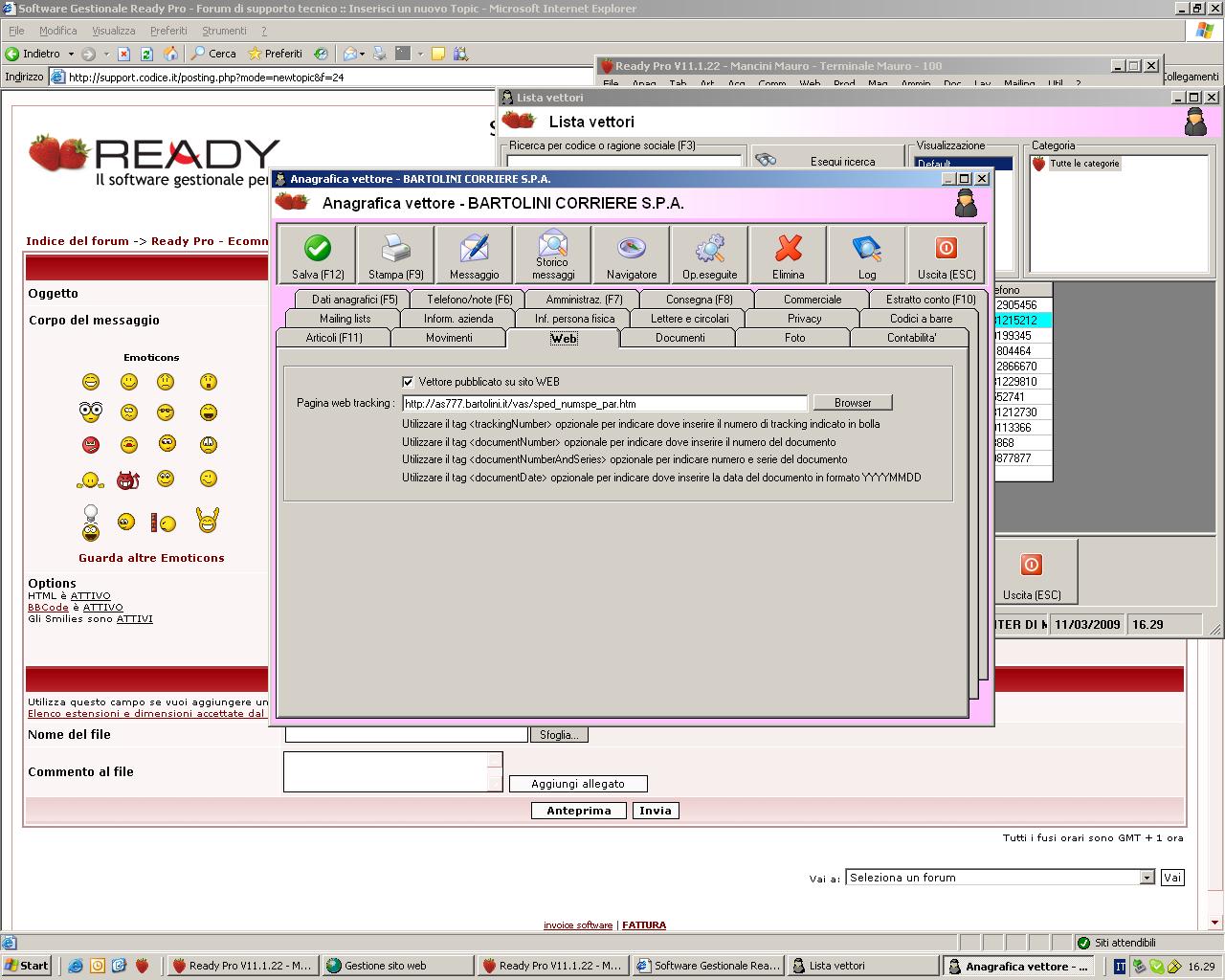Screen dimensions: 1225x980
Task: Open the browser history (Cronologia) icon
Action: pos(322,54)
